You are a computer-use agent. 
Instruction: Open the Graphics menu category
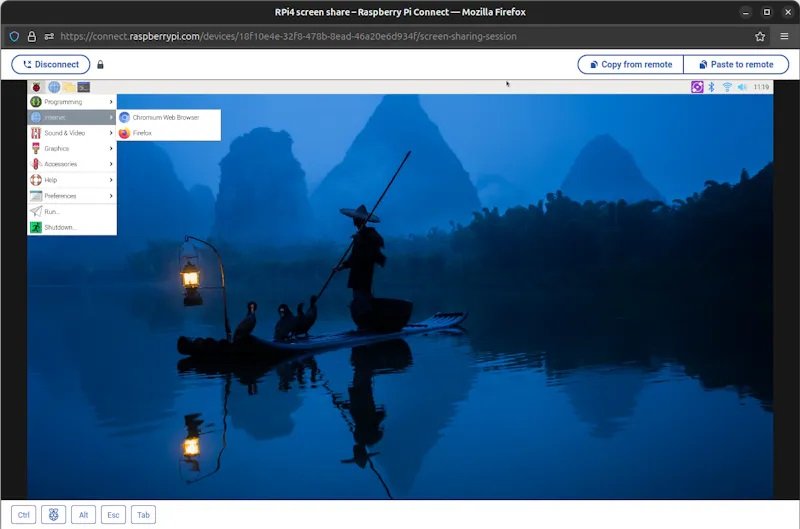point(72,148)
